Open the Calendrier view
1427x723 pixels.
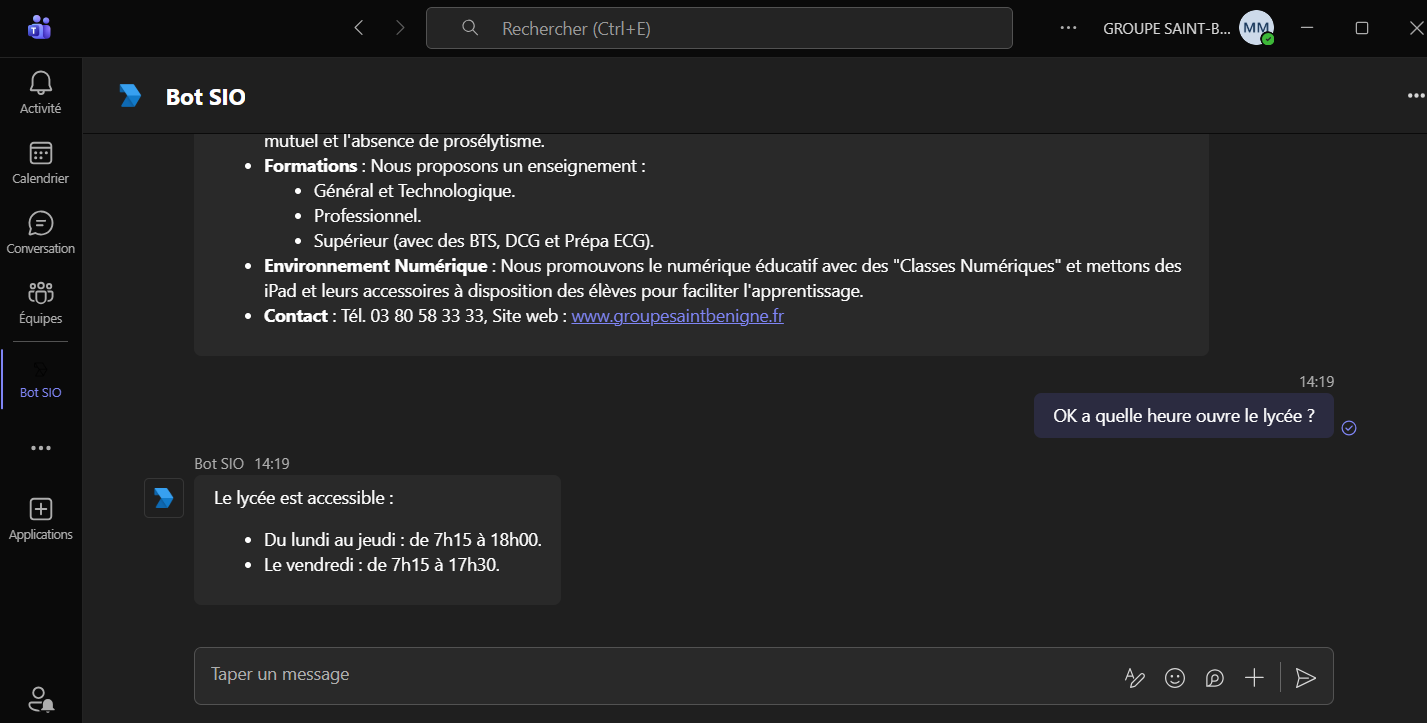pos(41,162)
